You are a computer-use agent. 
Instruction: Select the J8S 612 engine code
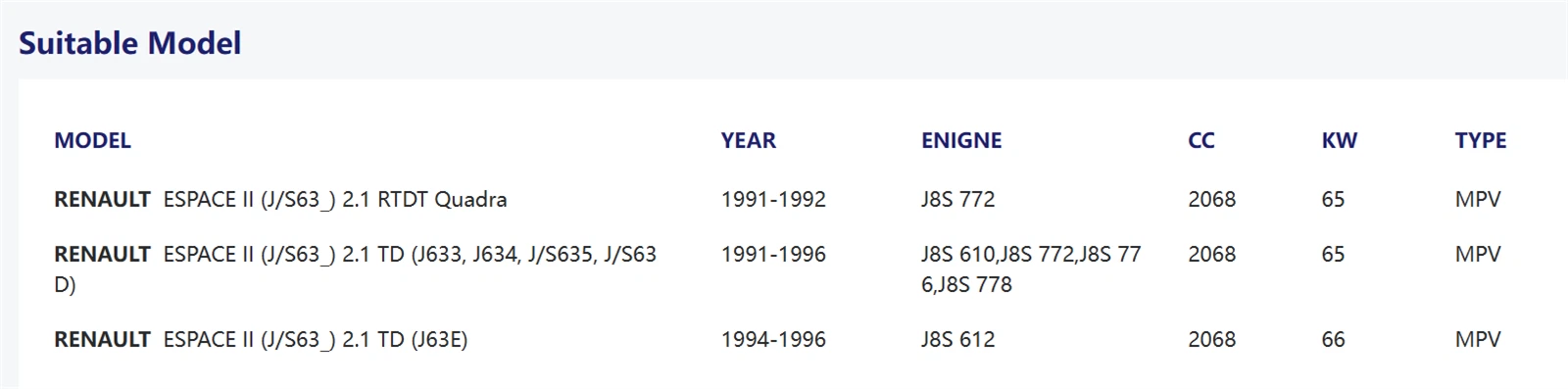pyautogui.click(x=957, y=339)
